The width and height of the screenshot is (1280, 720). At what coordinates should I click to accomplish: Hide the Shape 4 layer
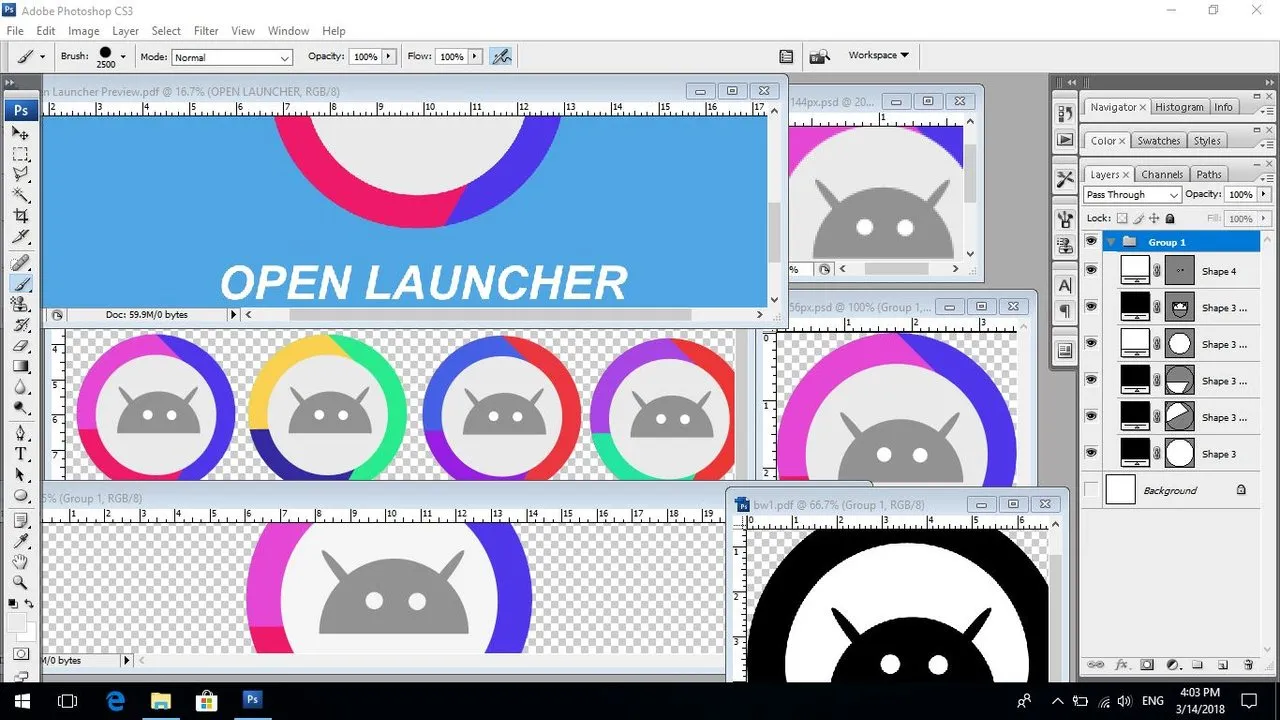[1091, 271]
